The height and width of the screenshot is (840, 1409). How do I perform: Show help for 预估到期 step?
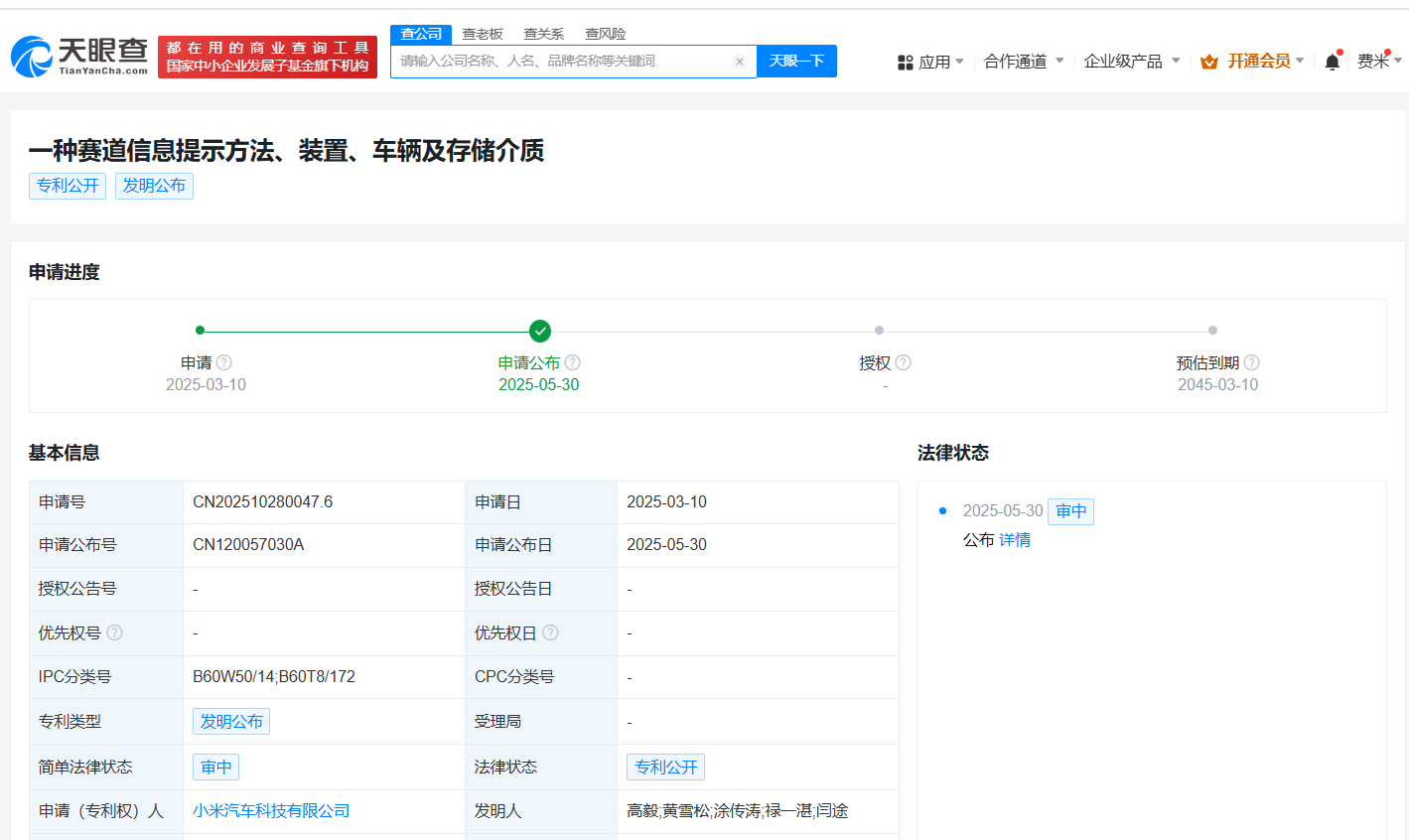click(1252, 362)
